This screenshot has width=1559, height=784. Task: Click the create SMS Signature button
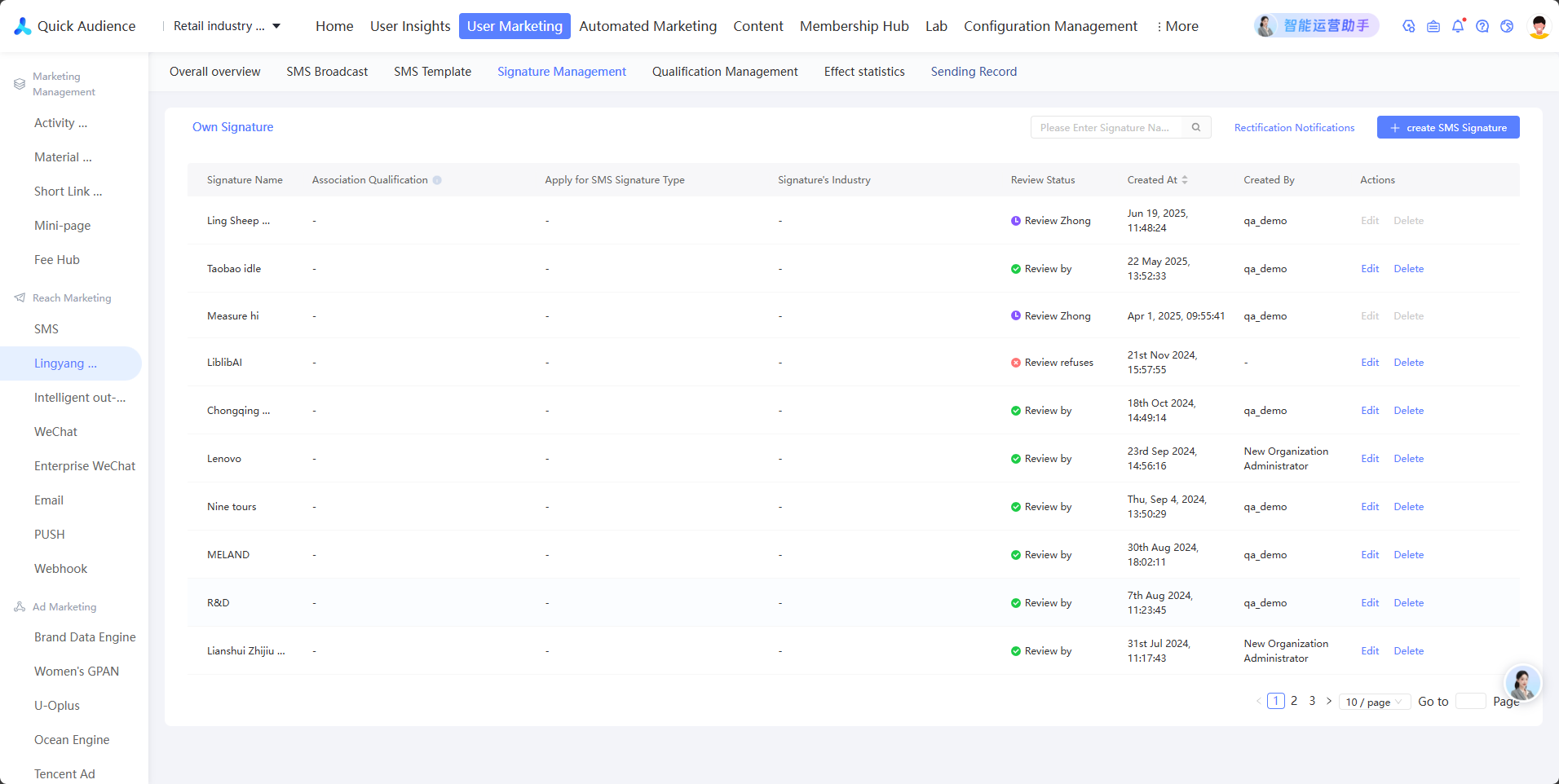[x=1448, y=127]
